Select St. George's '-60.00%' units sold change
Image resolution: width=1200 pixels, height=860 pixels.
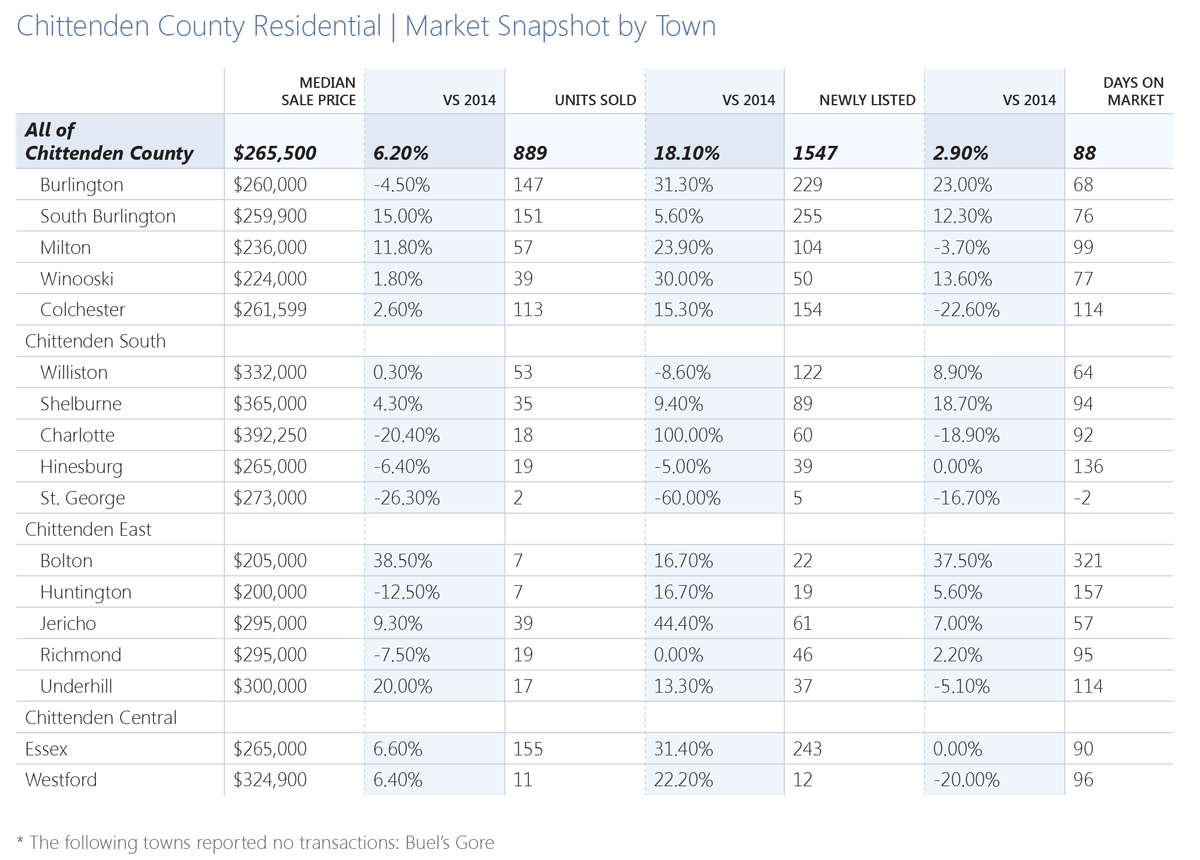686,498
